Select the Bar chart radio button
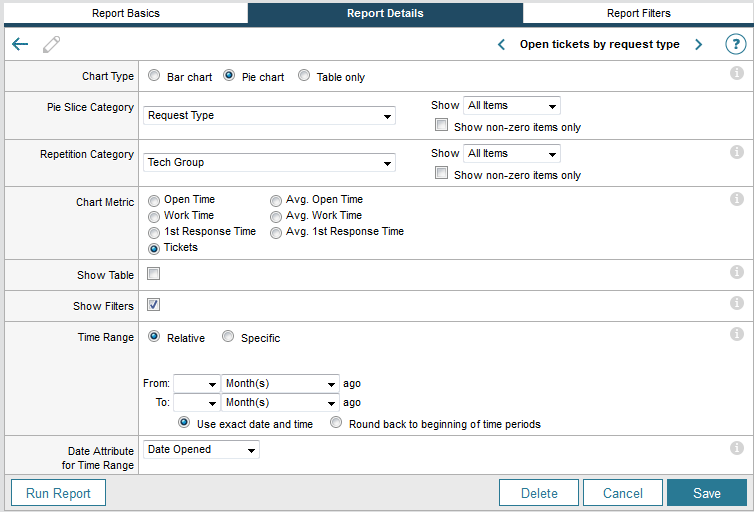 click(154, 75)
